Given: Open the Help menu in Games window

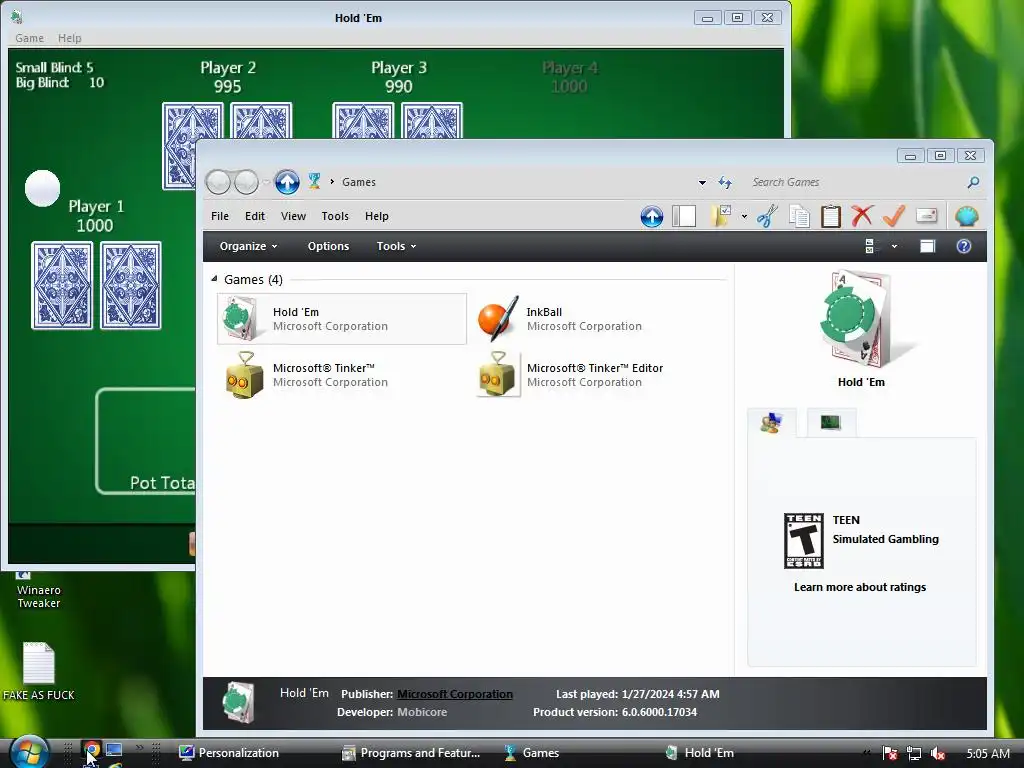Looking at the screenshot, I should click(376, 216).
